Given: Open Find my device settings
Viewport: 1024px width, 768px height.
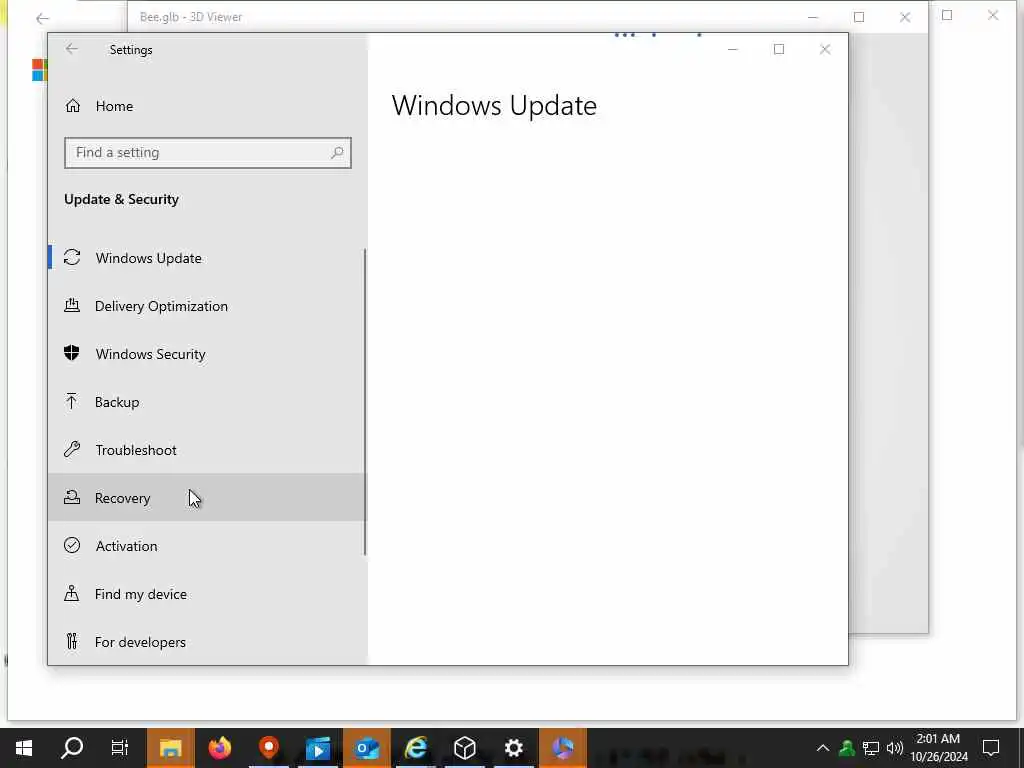Looking at the screenshot, I should 206,594.
